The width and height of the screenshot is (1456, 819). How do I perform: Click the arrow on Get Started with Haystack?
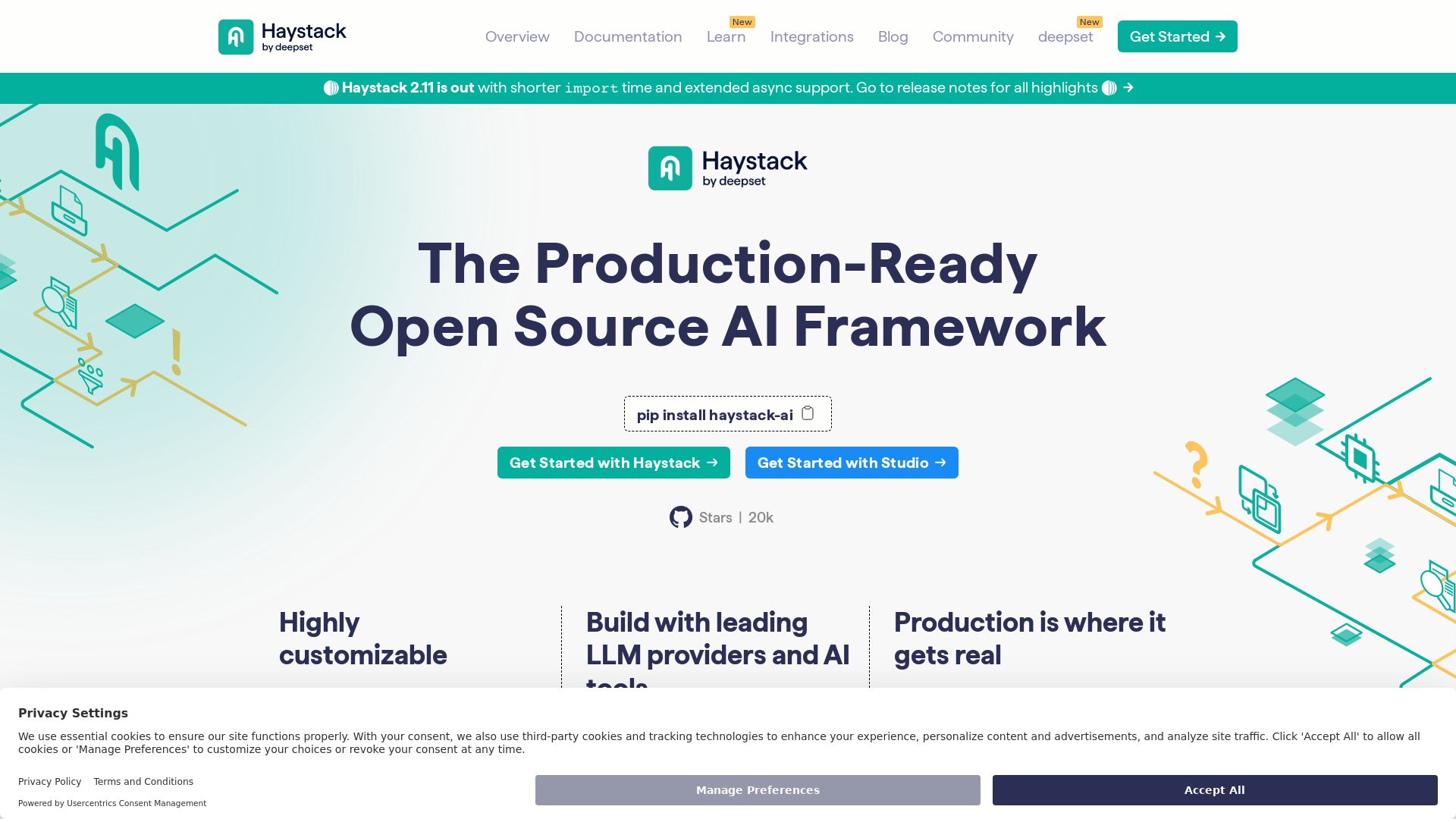click(x=712, y=463)
